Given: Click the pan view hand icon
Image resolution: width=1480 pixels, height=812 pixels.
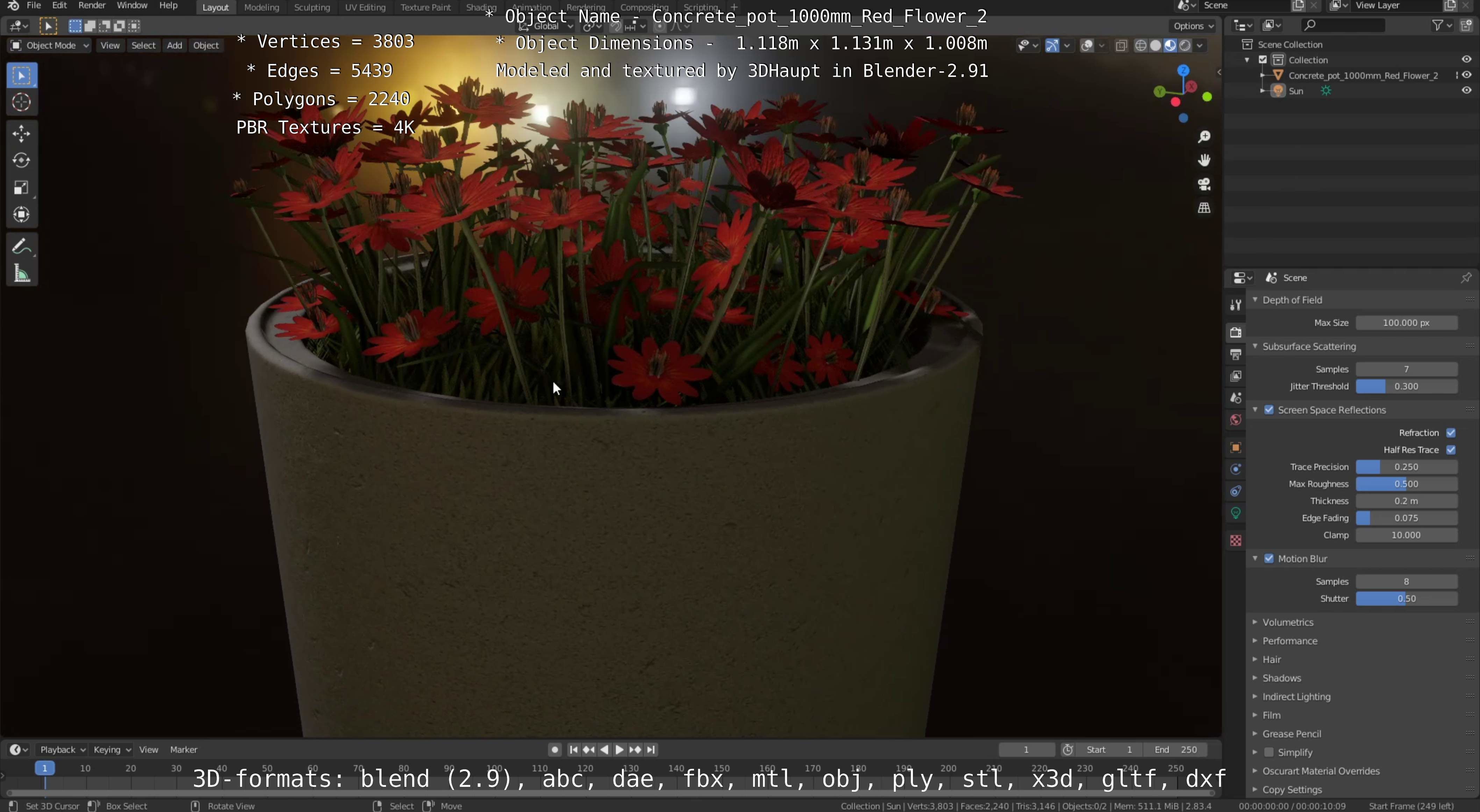Looking at the screenshot, I should (x=1204, y=160).
